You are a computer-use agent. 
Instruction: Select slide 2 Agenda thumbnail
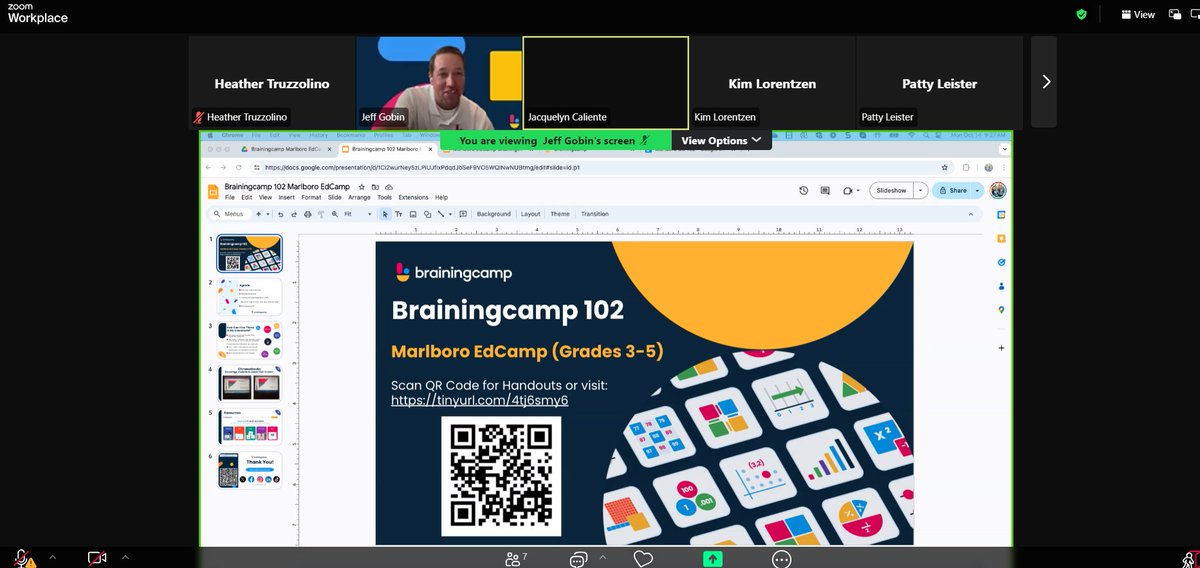tap(250, 297)
